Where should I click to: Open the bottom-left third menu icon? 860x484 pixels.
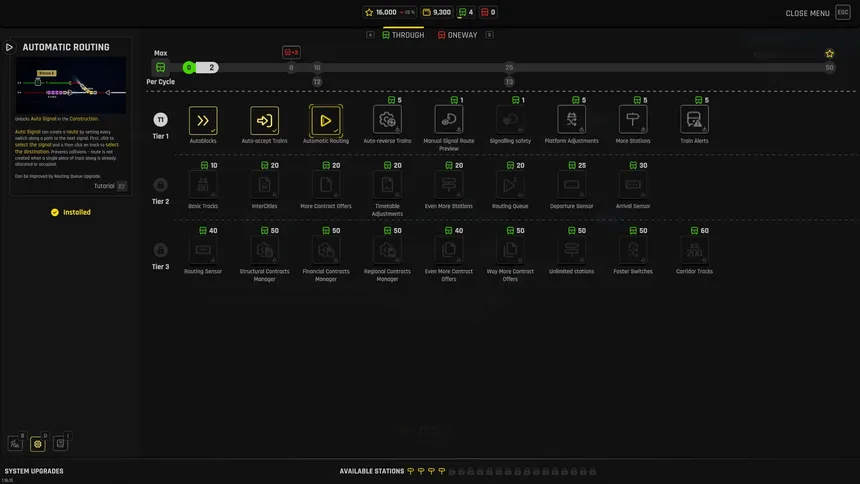tap(60, 443)
